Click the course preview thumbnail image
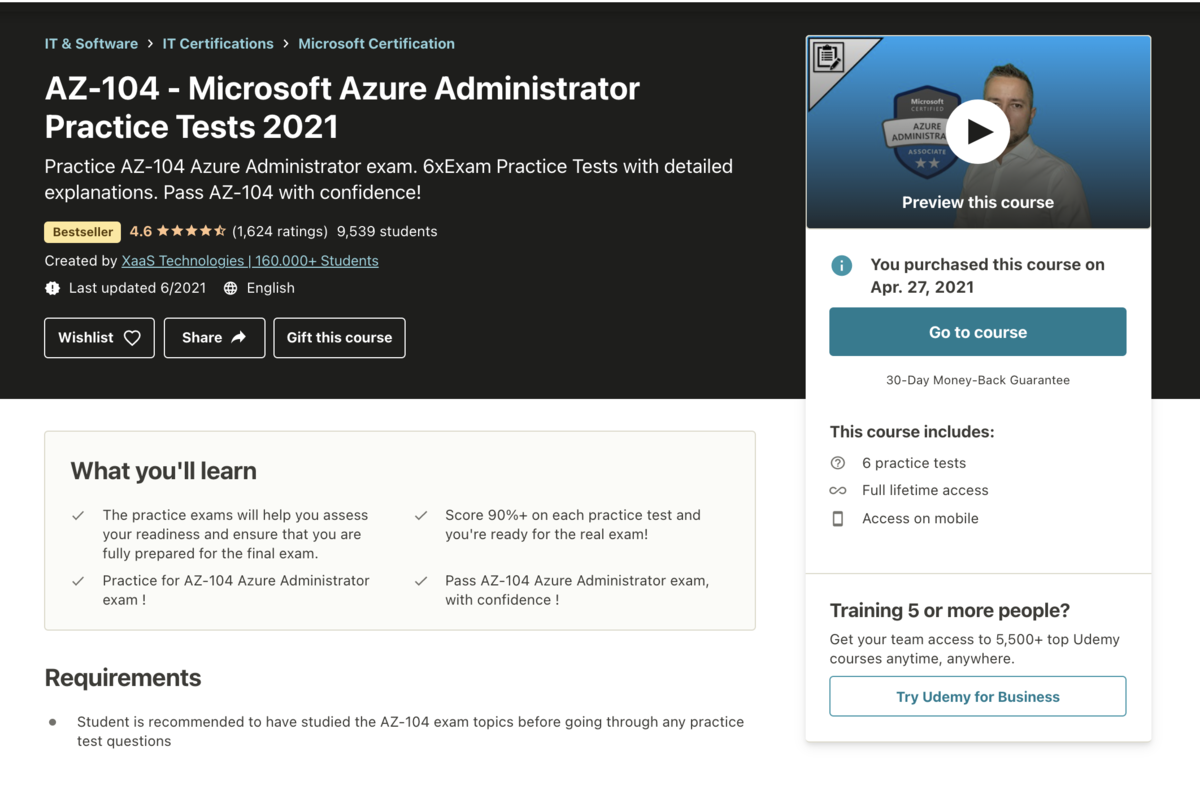 coord(978,132)
